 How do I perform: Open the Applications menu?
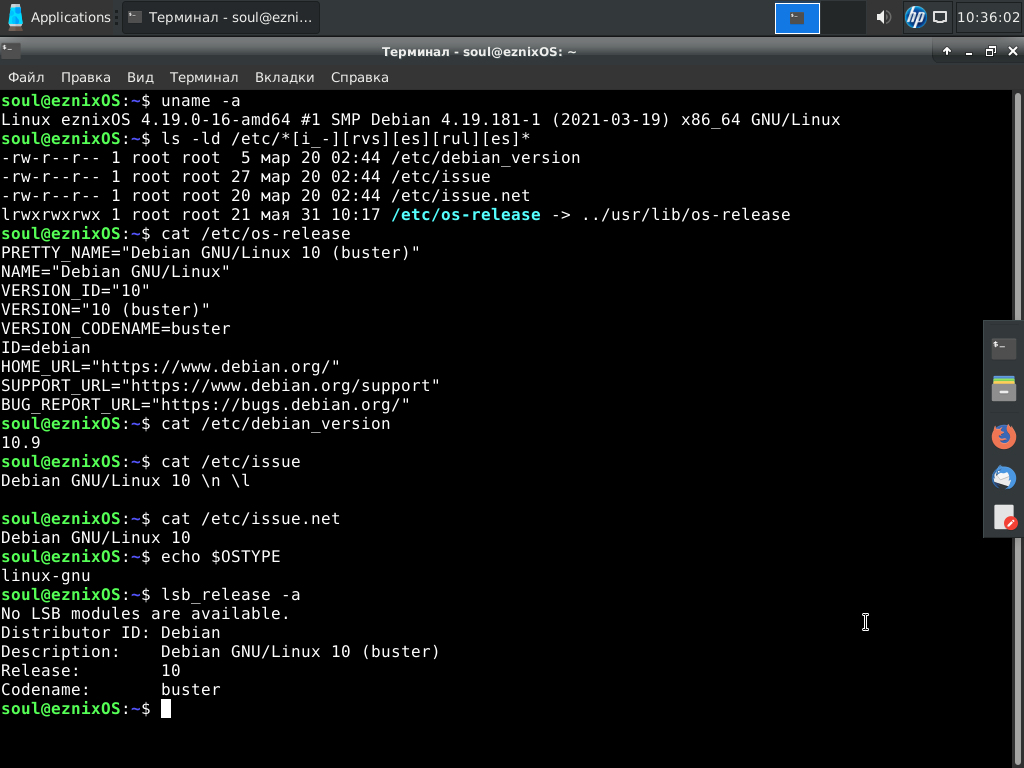point(59,17)
